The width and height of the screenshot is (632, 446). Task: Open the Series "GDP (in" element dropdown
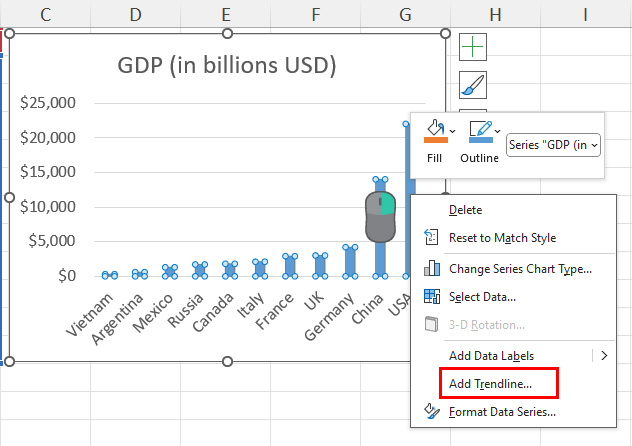point(553,145)
